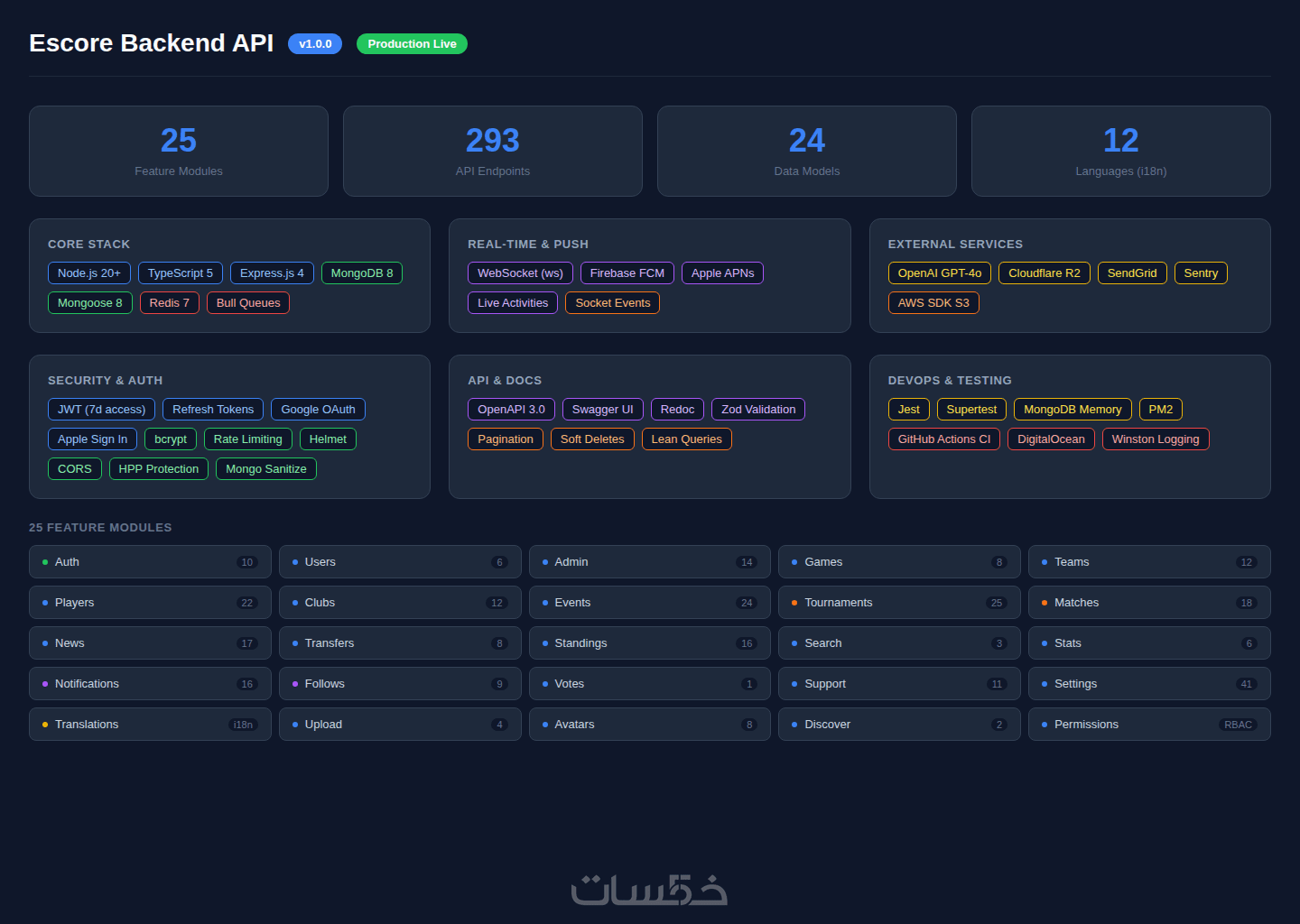This screenshot has height=924, width=1300.
Task: Click the Pagination tag
Action: [506, 439]
